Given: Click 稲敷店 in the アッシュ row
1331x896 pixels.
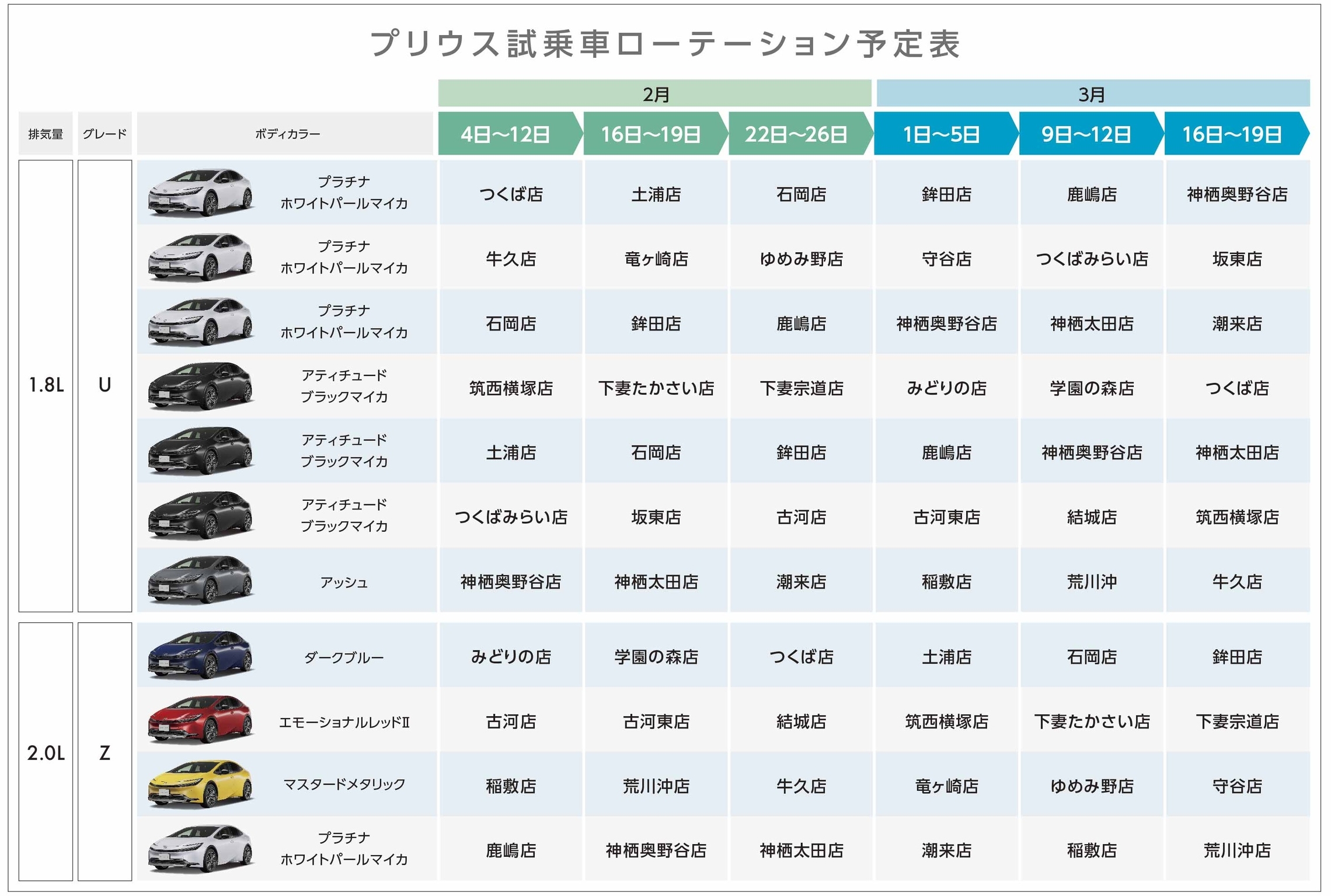Looking at the screenshot, I should (x=946, y=582).
